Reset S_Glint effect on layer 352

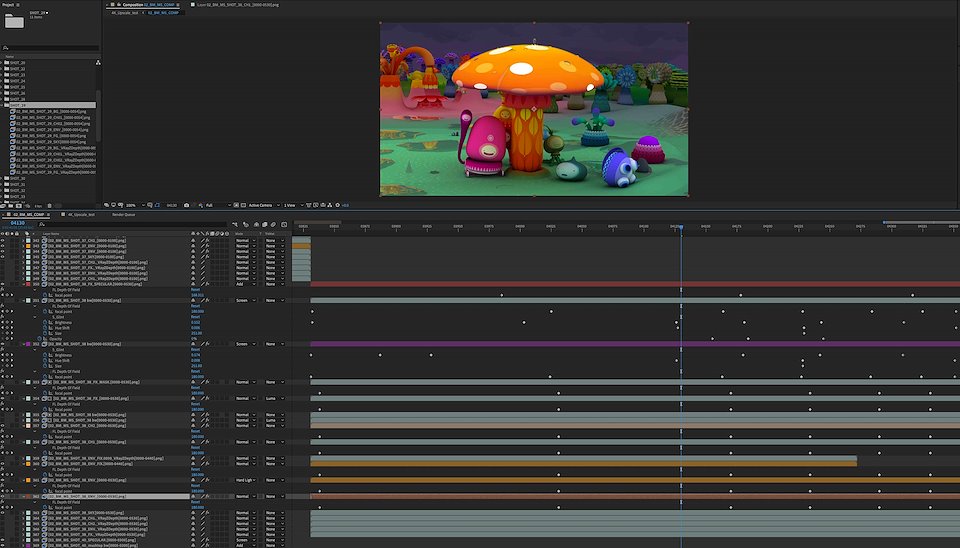click(195, 350)
